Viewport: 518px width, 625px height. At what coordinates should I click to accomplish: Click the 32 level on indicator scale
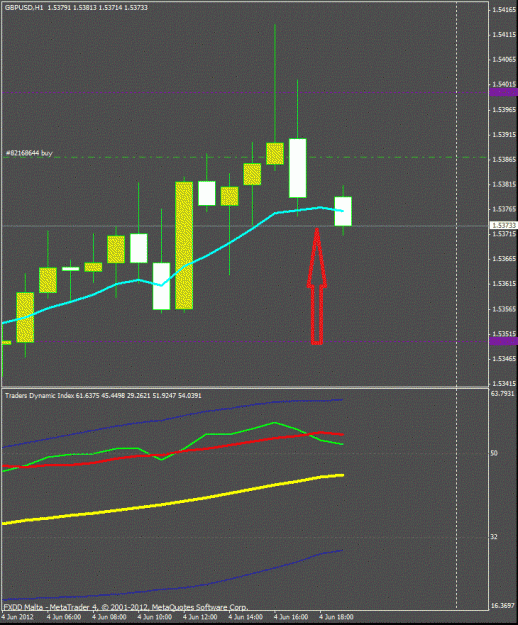tap(494, 537)
